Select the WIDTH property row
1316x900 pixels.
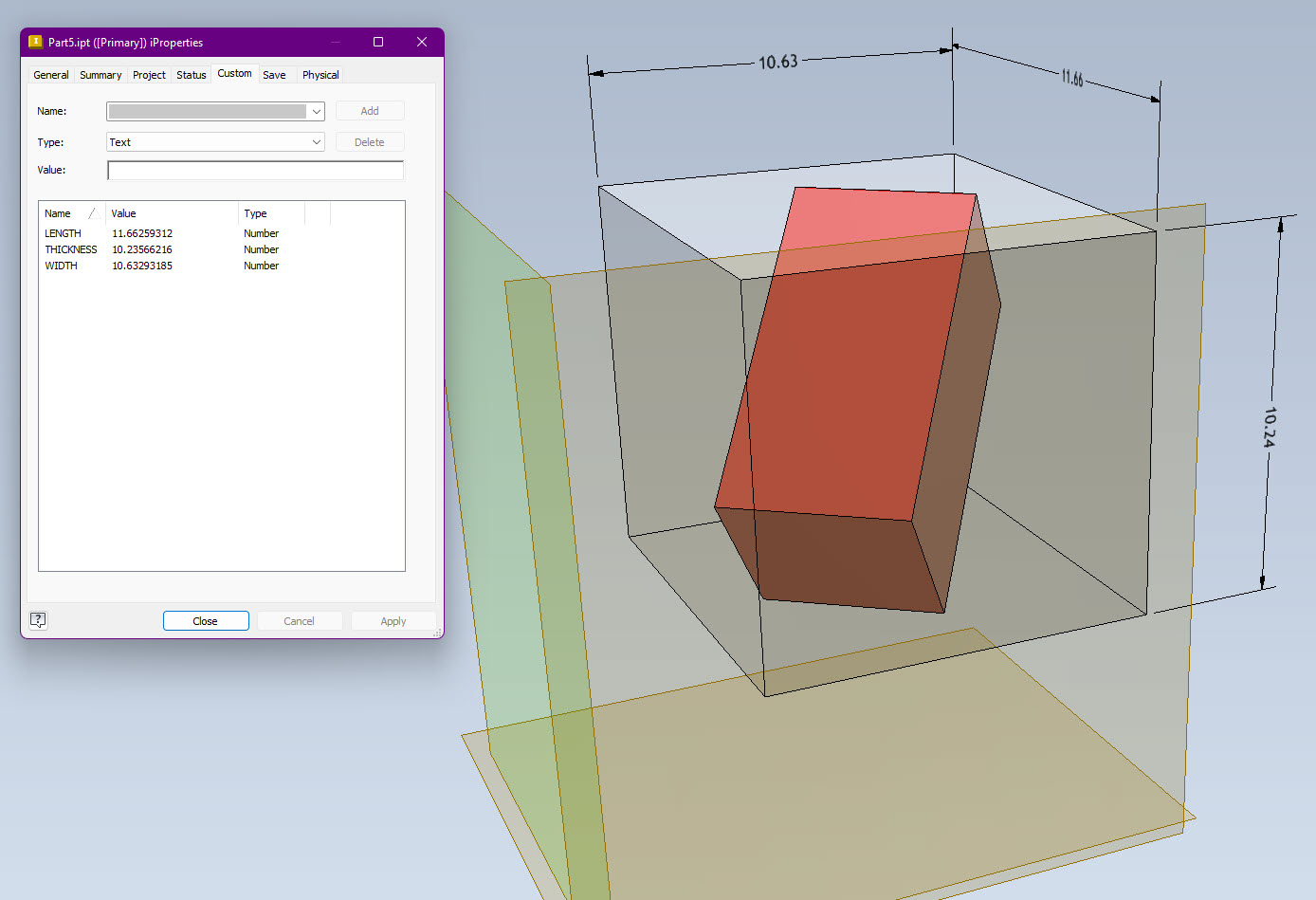[x=222, y=266]
